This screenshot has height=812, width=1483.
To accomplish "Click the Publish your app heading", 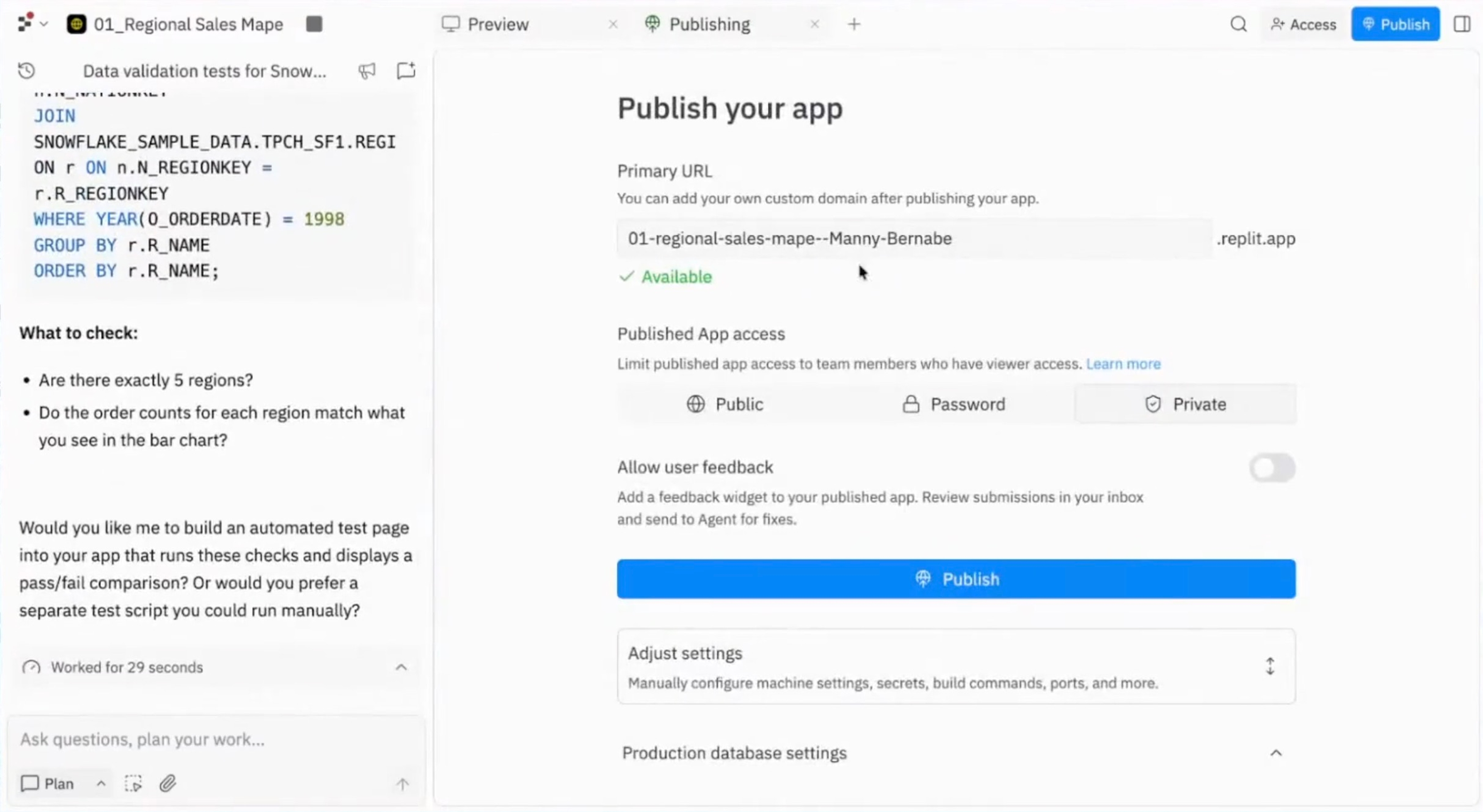I will 730,108.
